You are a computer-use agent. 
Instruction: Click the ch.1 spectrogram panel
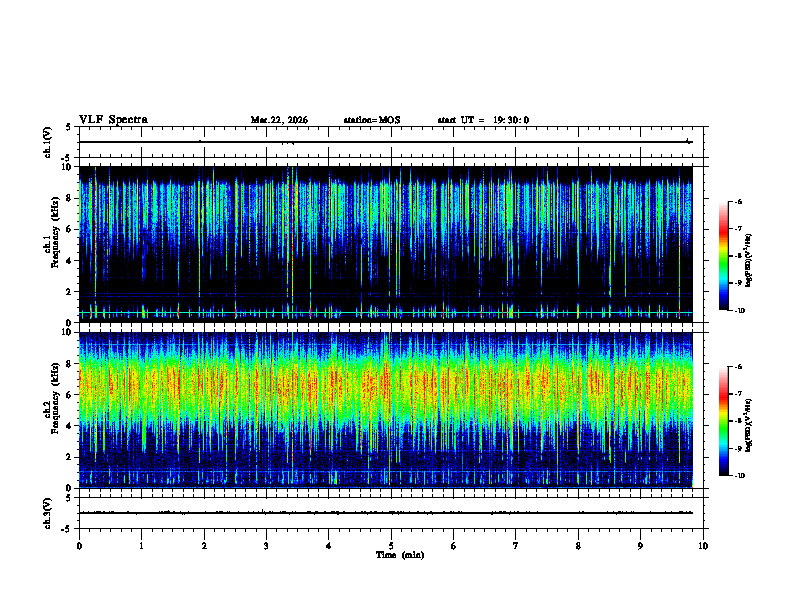point(386,244)
